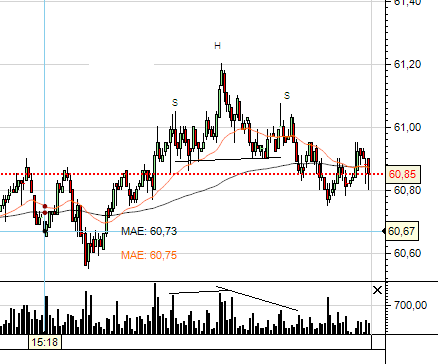Click the 60,60 price axis label
The image size is (438, 364).
point(407,253)
